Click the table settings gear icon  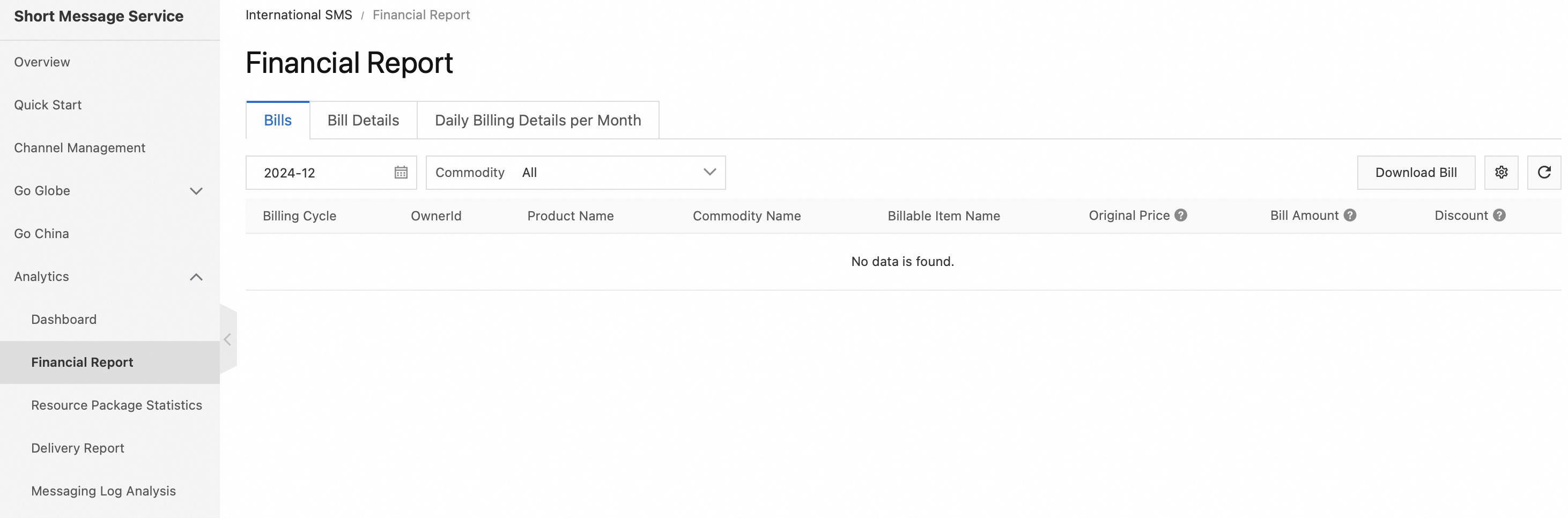pos(1500,172)
